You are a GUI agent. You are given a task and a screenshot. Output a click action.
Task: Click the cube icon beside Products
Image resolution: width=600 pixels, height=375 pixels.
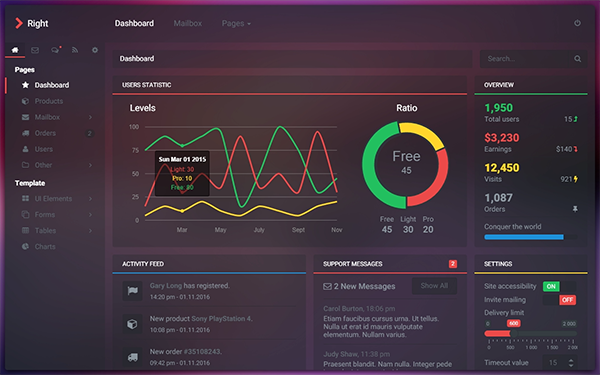tap(25, 101)
